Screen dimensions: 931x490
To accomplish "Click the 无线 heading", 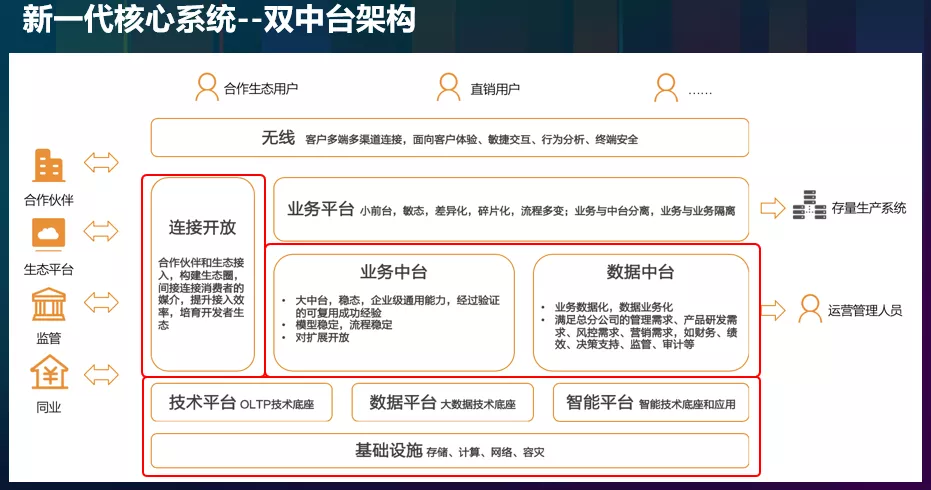I will point(278,138).
